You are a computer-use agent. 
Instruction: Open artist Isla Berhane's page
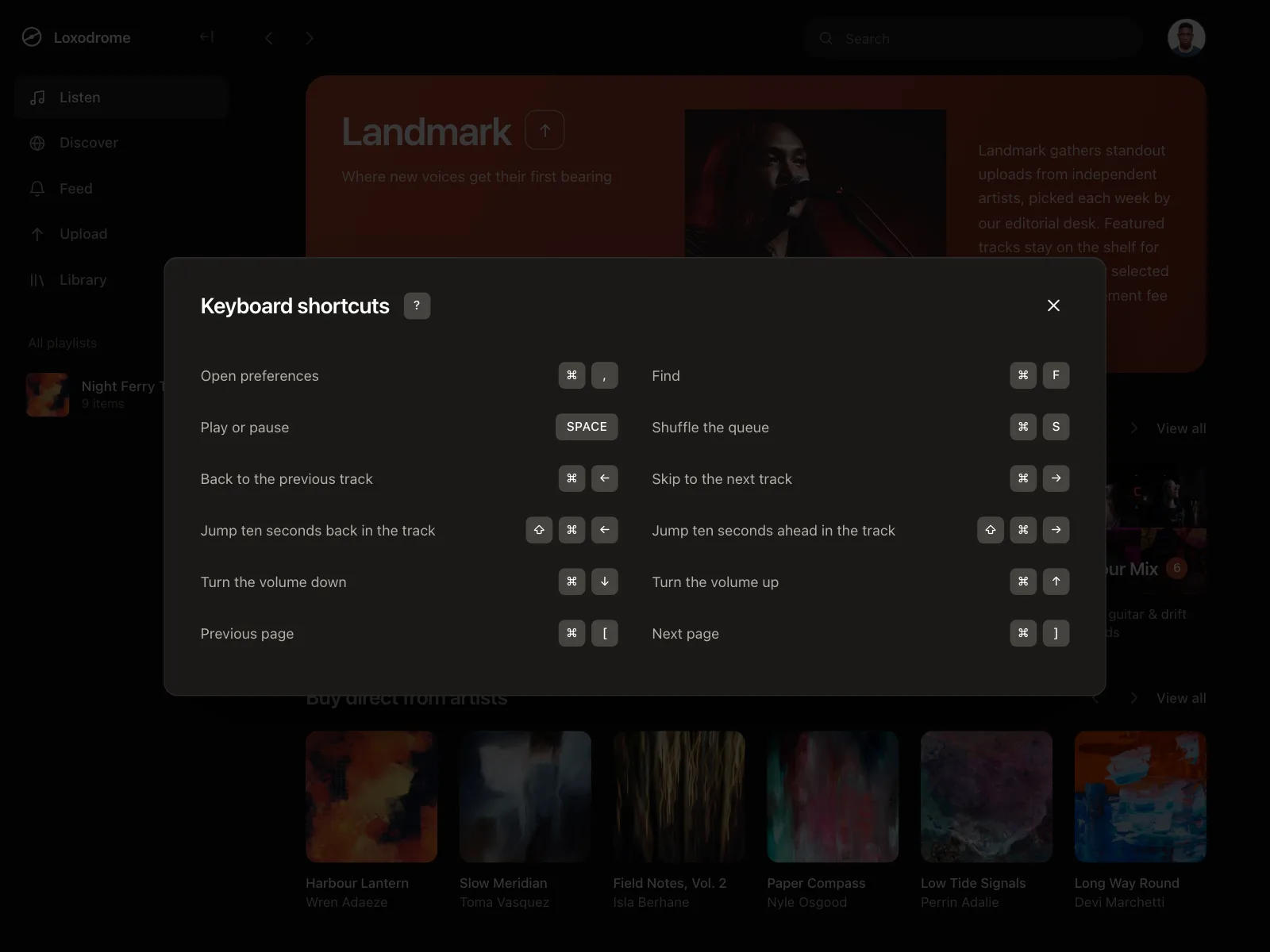pos(651,902)
